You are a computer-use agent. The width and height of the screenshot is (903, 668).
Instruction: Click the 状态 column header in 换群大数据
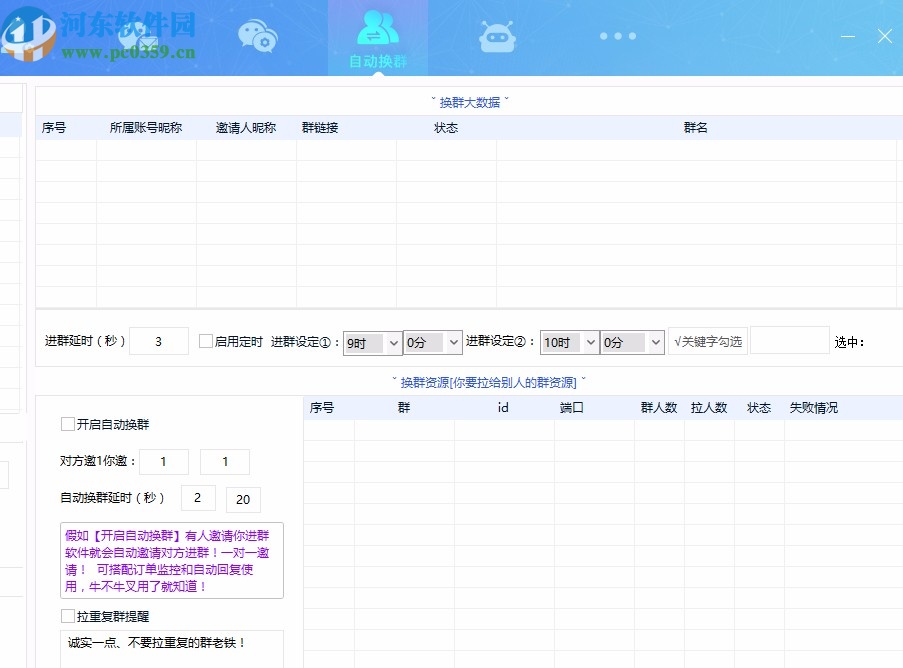[x=446, y=128]
